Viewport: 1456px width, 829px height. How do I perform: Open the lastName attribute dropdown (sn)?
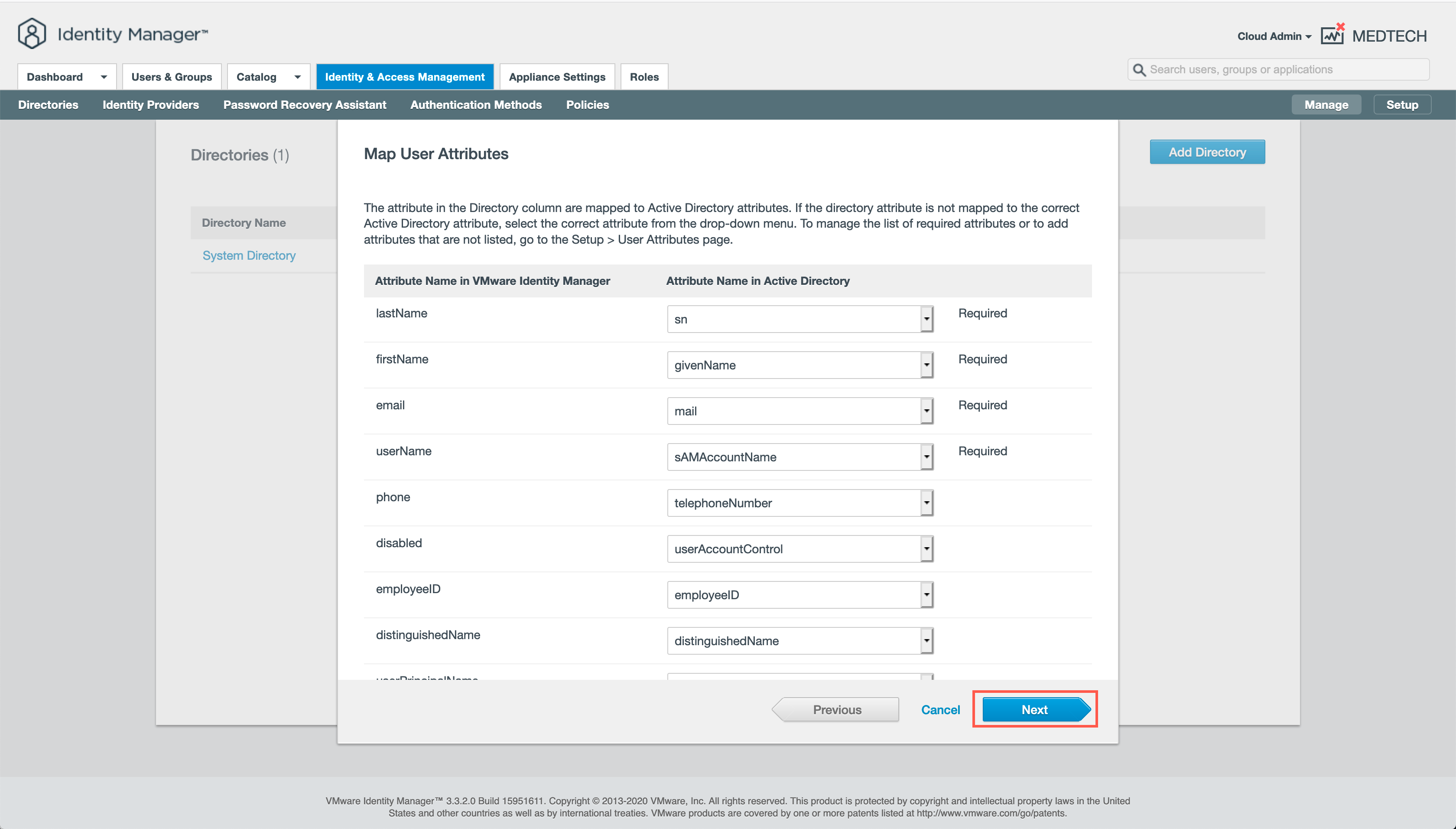pyautogui.click(x=926, y=319)
